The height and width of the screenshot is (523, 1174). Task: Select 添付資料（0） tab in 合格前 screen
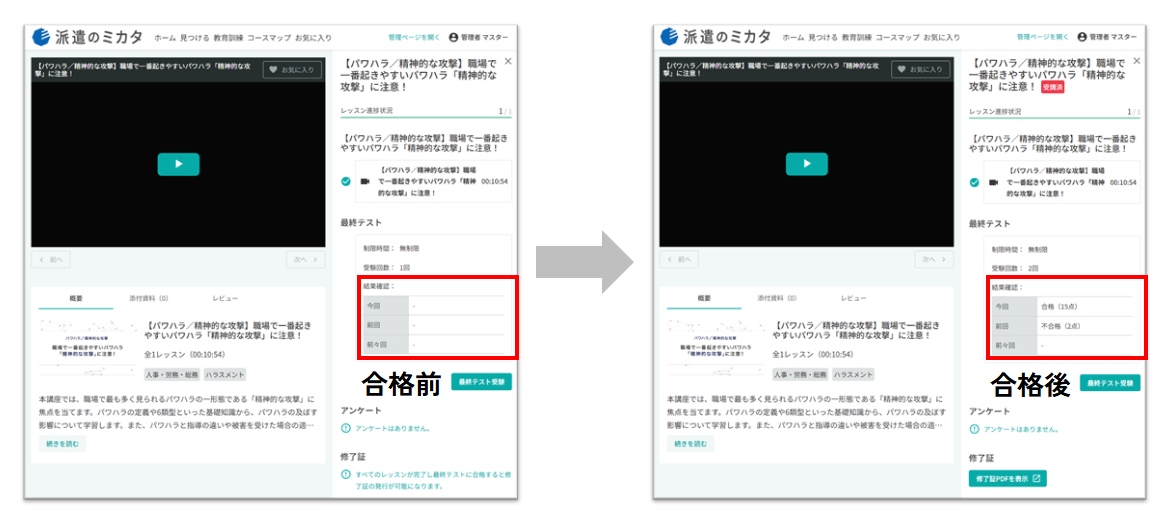[x=149, y=298]
